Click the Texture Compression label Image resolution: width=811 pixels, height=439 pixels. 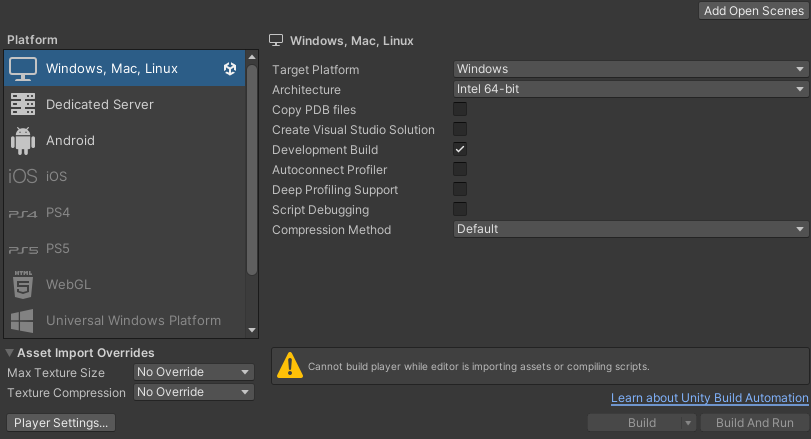[66, 392]
